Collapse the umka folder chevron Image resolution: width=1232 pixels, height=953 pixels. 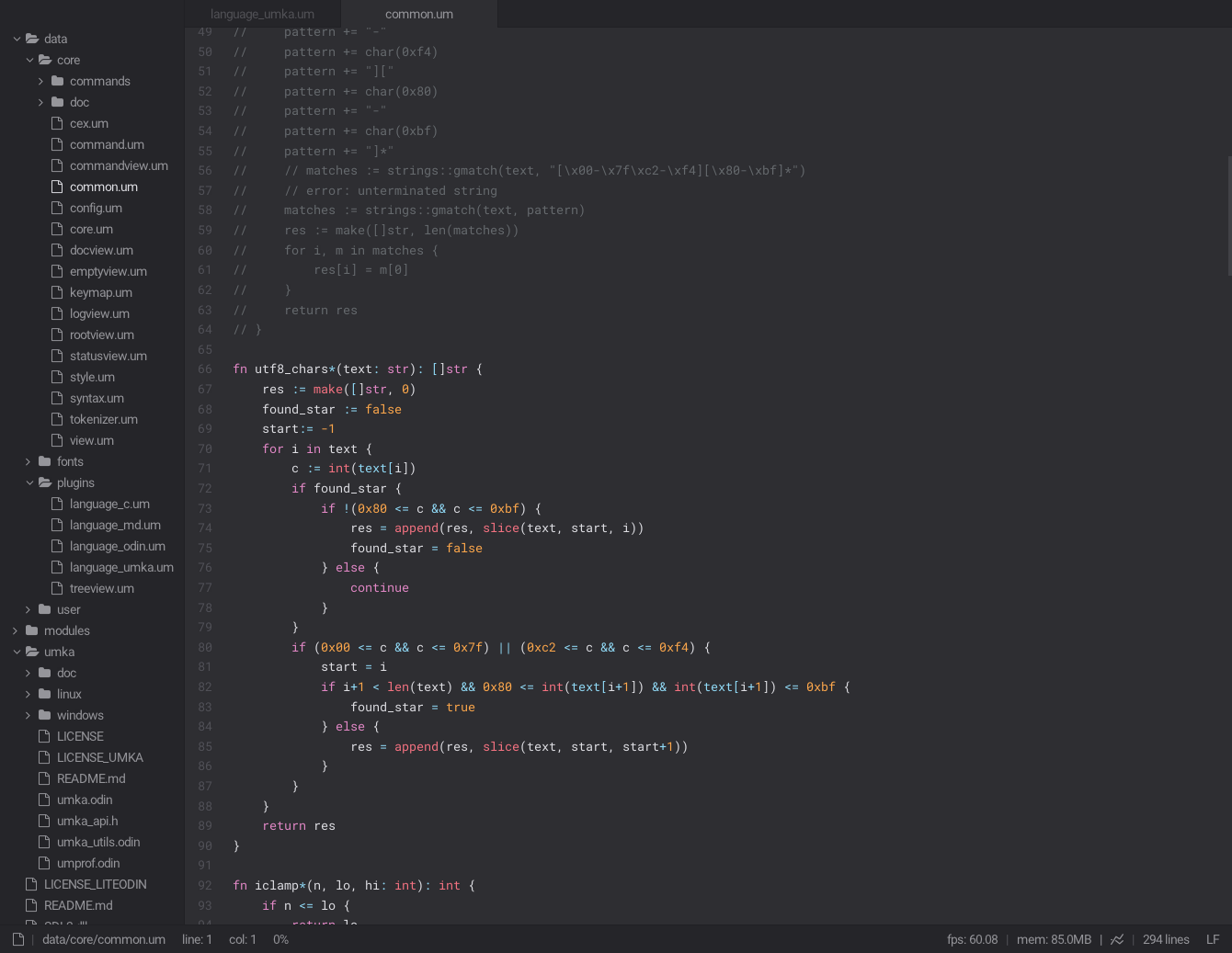point(17,652)
